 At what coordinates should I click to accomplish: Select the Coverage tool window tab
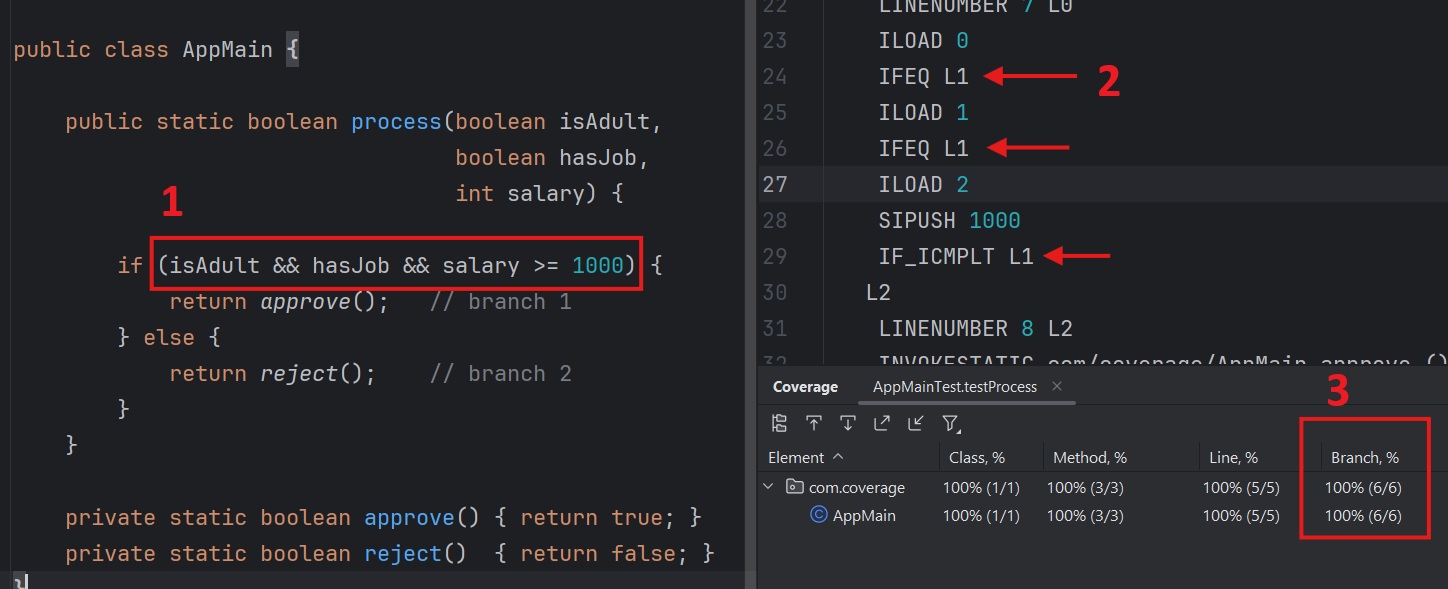[805, 387]
